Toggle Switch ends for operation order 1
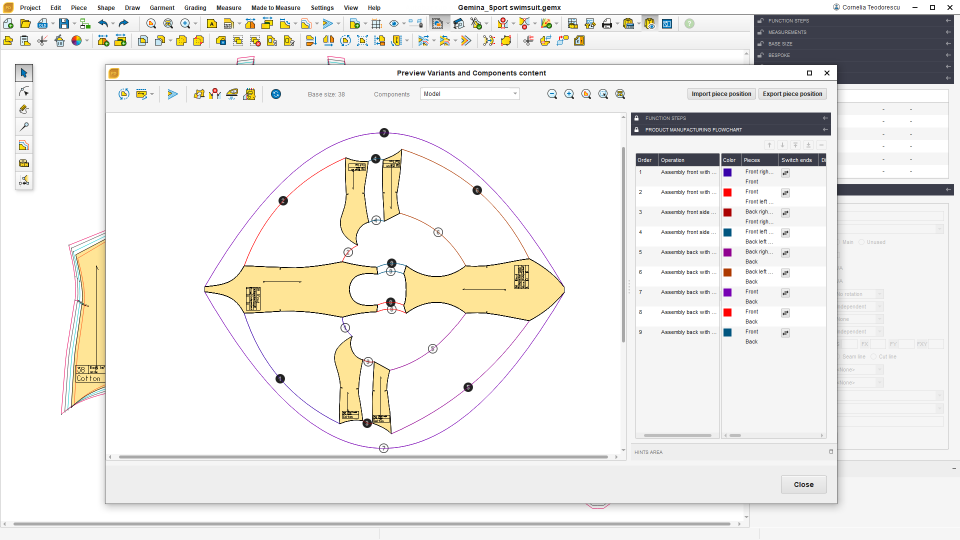 [785, 173]
